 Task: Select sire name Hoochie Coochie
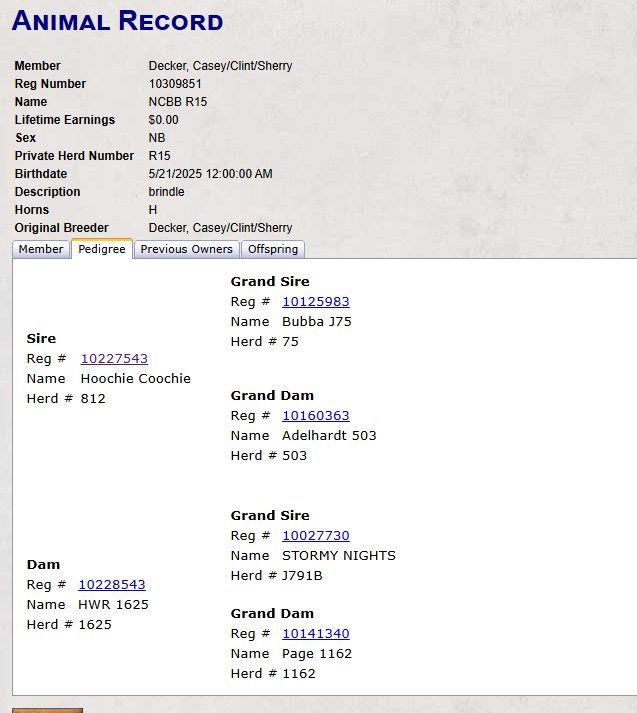tap(135, 378)
